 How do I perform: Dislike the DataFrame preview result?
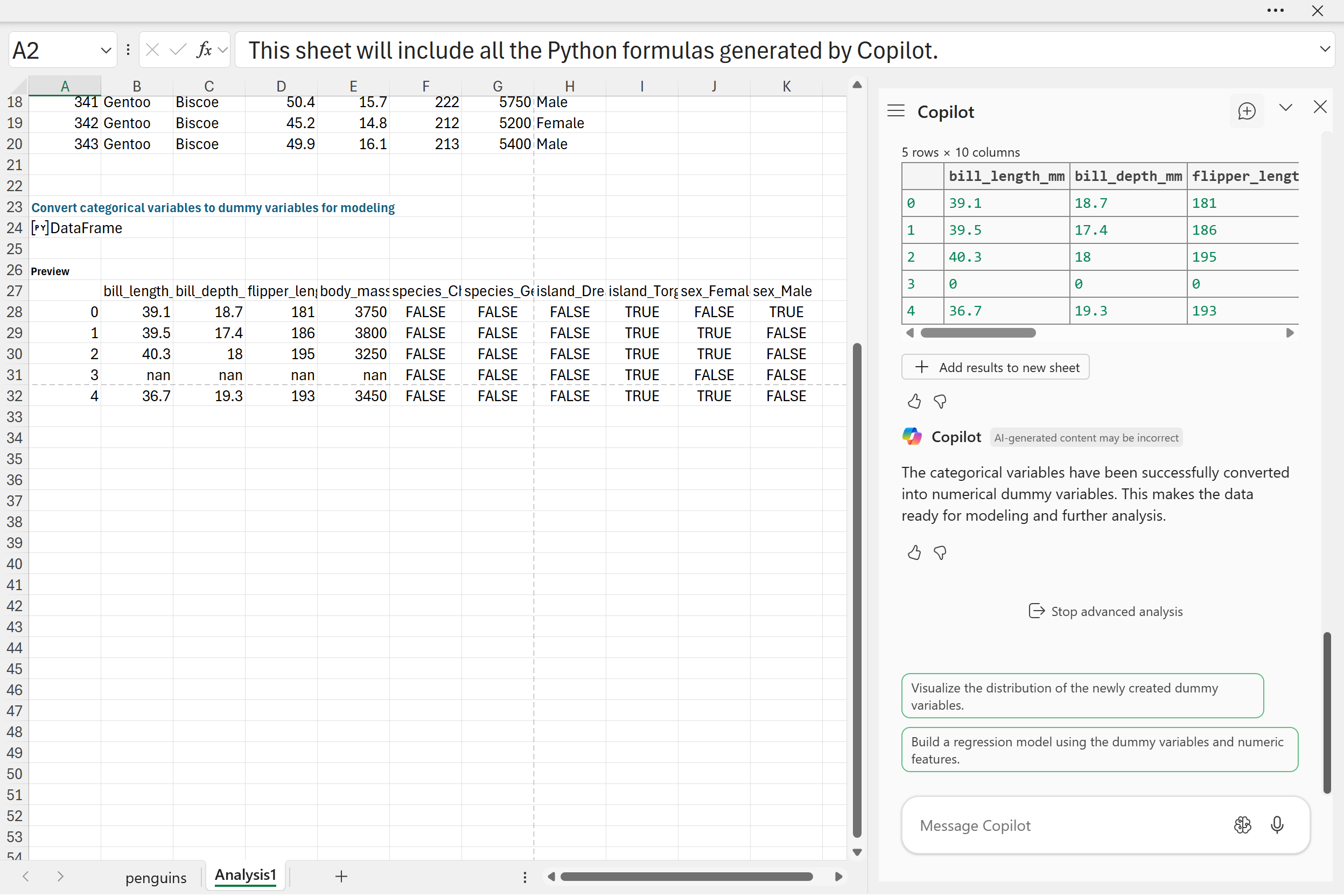coord(940,402)
